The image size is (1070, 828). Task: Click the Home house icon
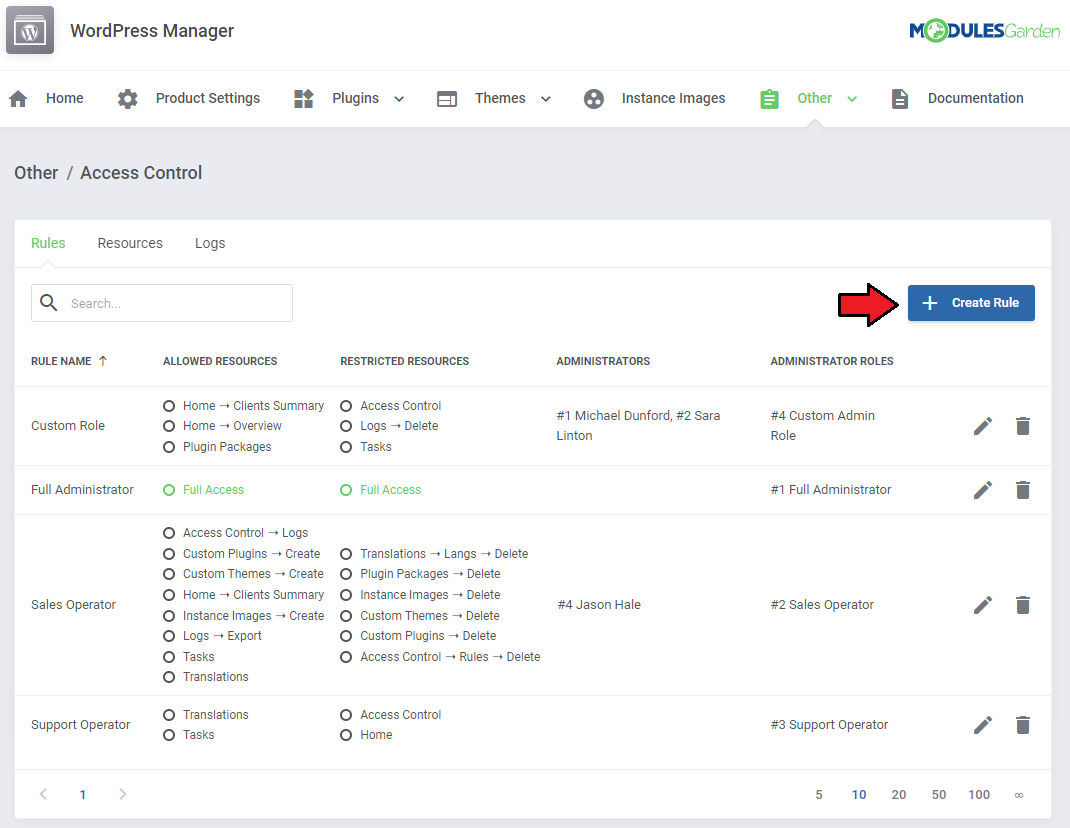[18, 99]
